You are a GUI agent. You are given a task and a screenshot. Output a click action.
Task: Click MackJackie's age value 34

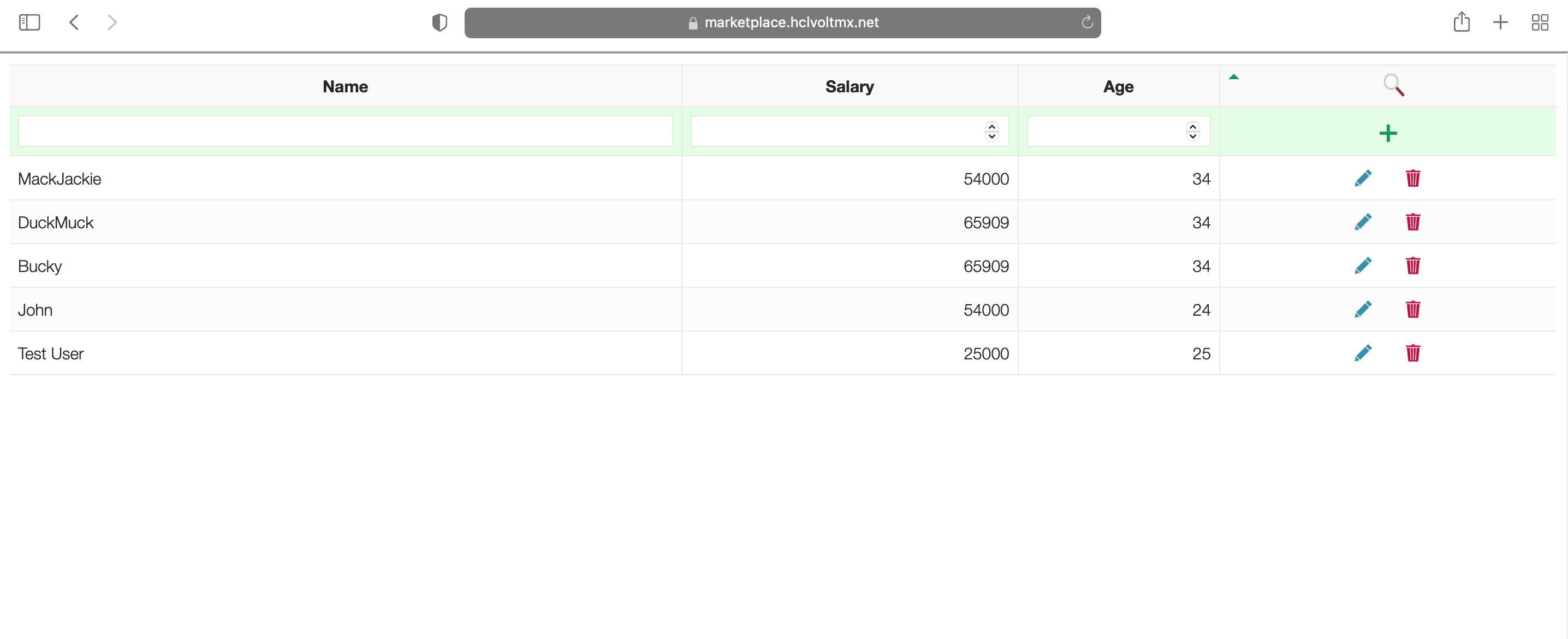[1201, 179]
